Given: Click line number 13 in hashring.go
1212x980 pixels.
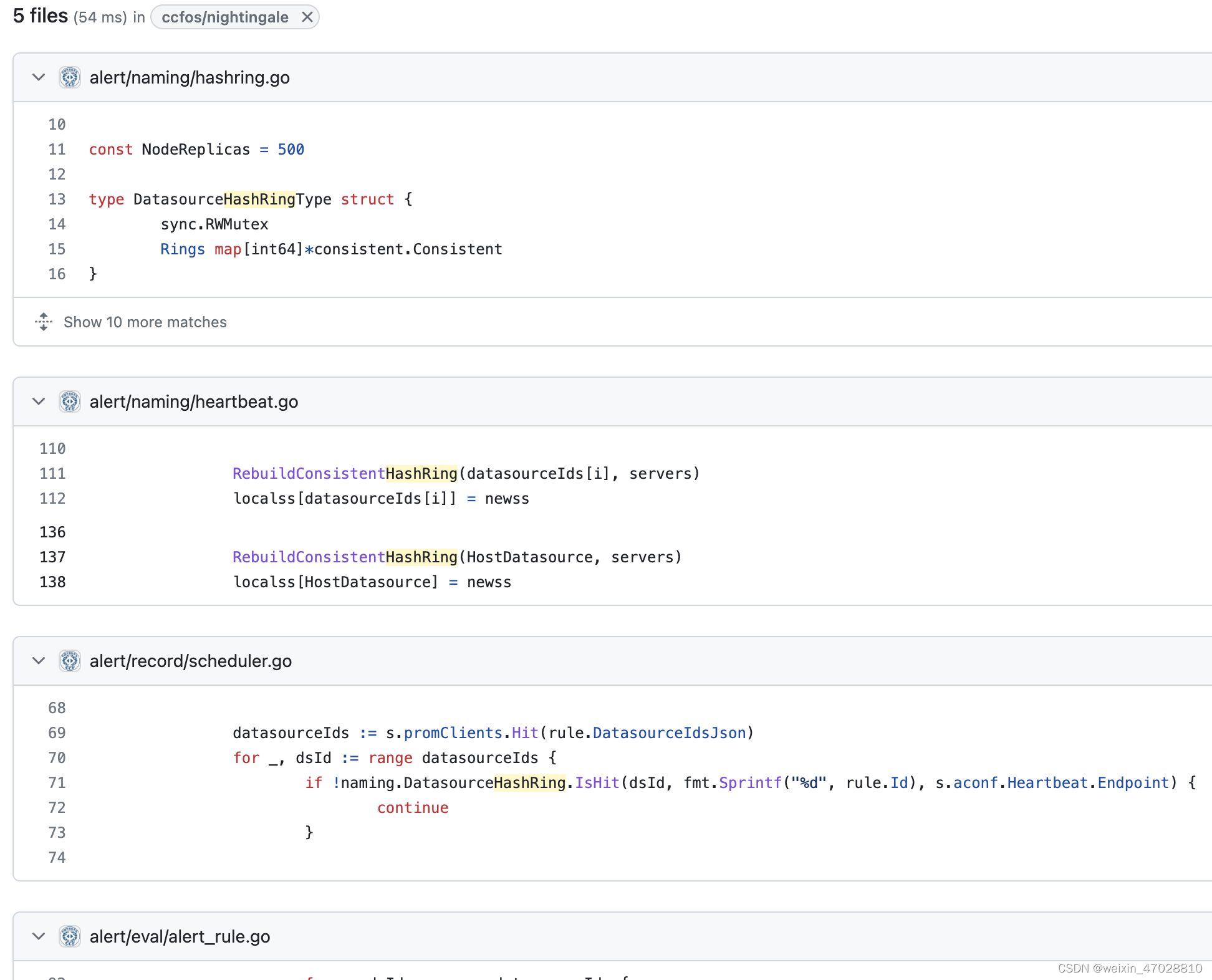Looking at the screenshot, I should [57, 199].
